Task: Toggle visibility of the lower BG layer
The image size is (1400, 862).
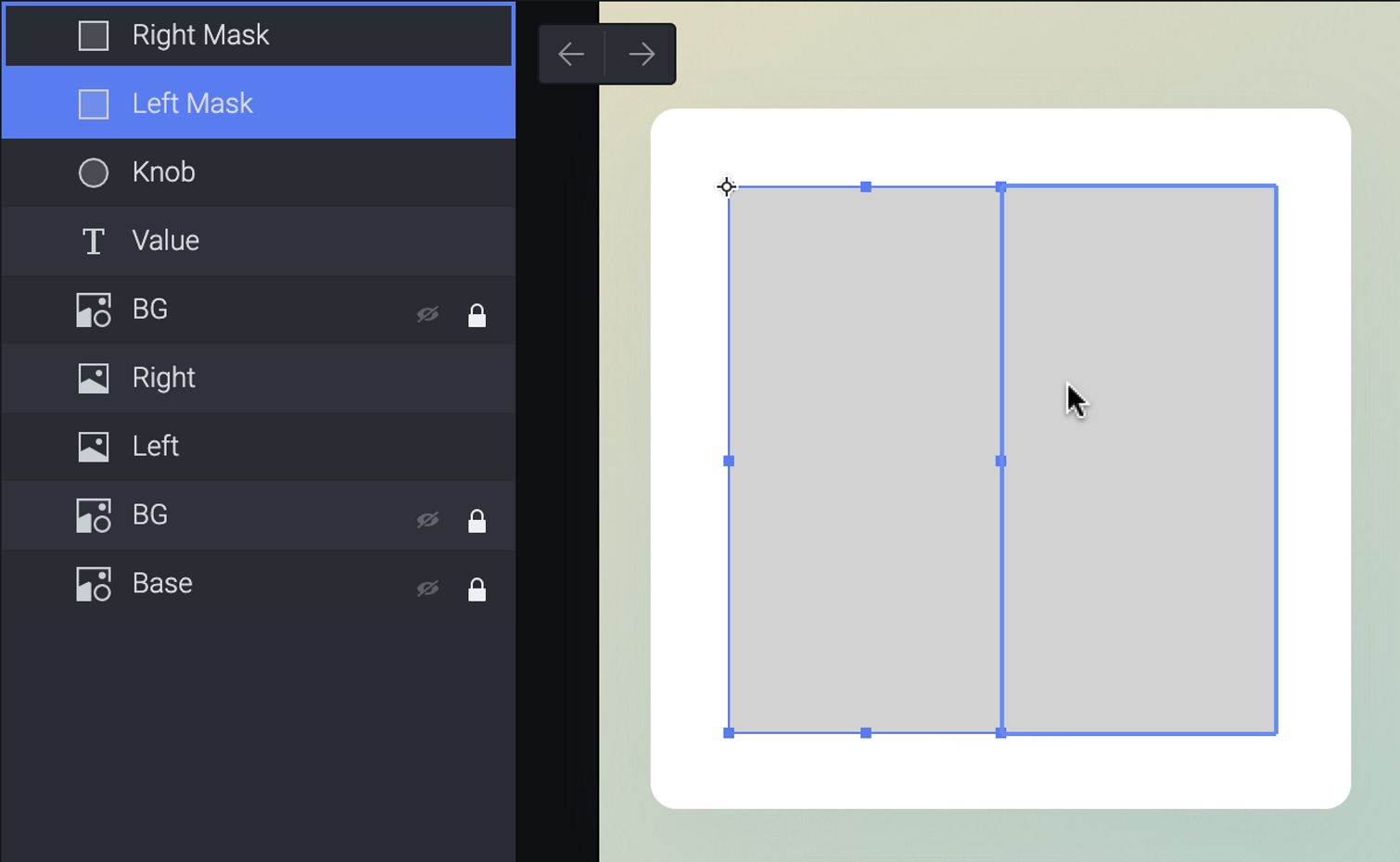Action: tap(427, 520)
